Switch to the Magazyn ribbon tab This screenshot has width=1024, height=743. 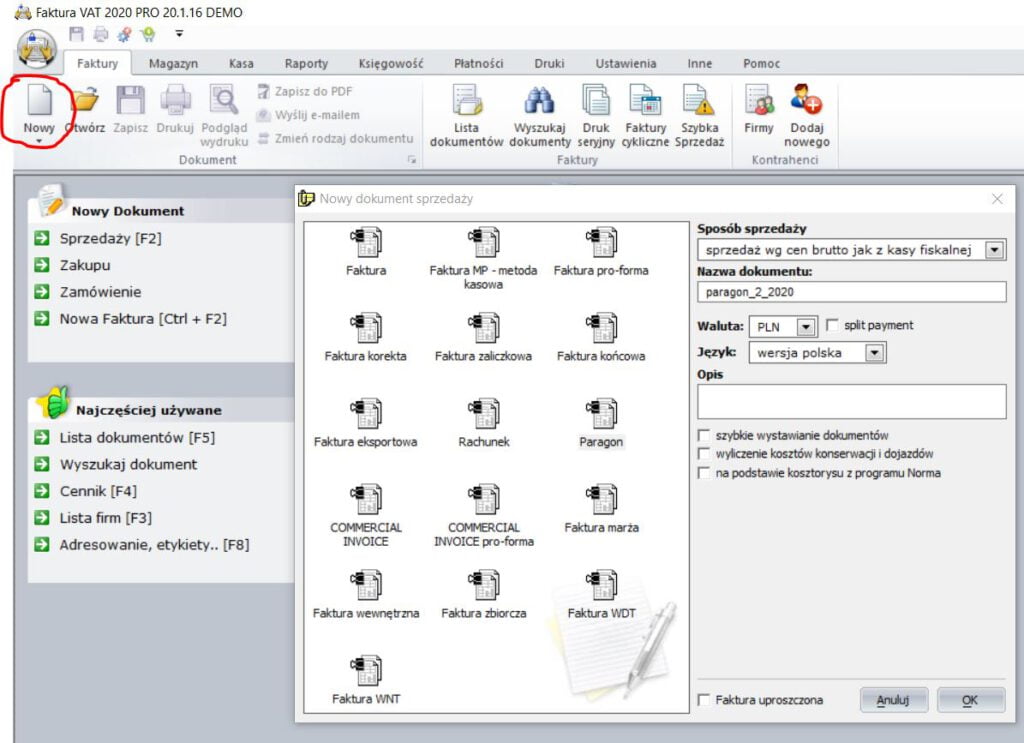tap(173, 63)
